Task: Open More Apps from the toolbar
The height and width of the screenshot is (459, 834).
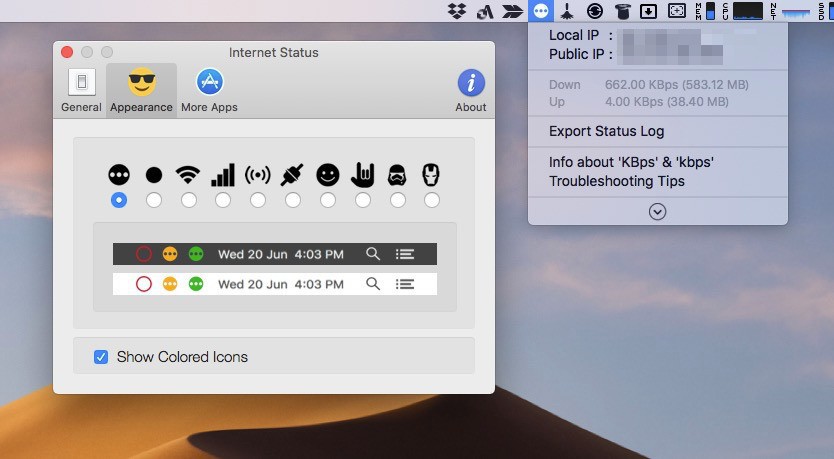Action: pos(209,90)
